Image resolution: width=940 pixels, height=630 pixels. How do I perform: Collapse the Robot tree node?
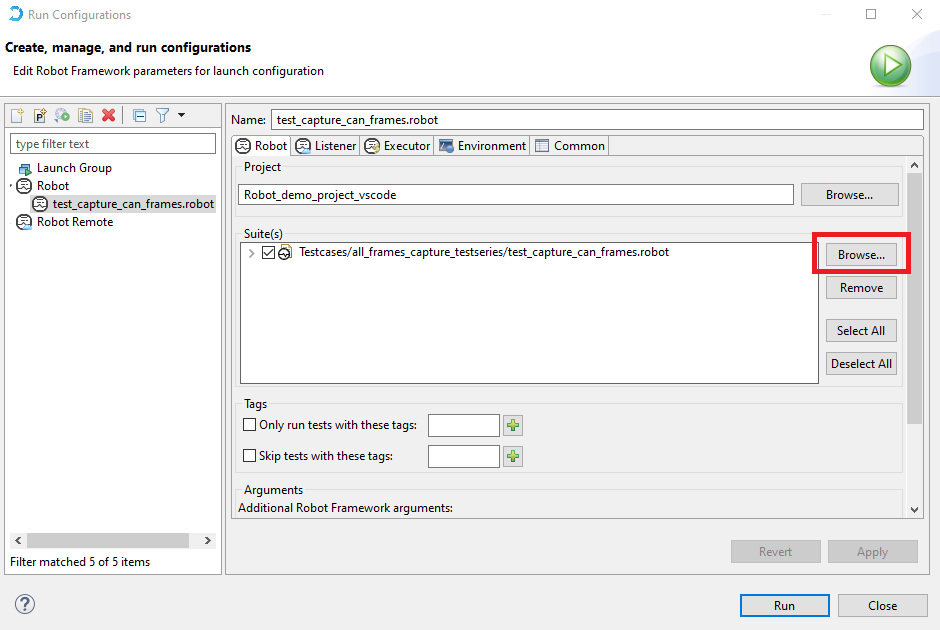pos(11,186)
